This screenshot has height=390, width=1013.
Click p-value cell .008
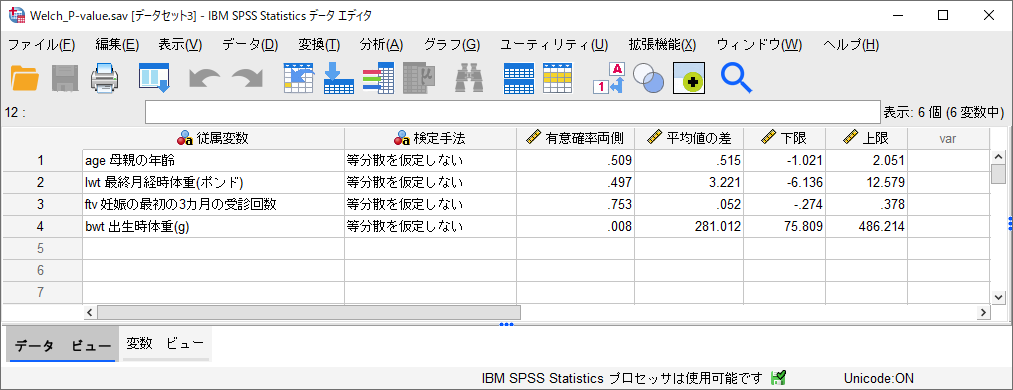click(x=575, y=227)
